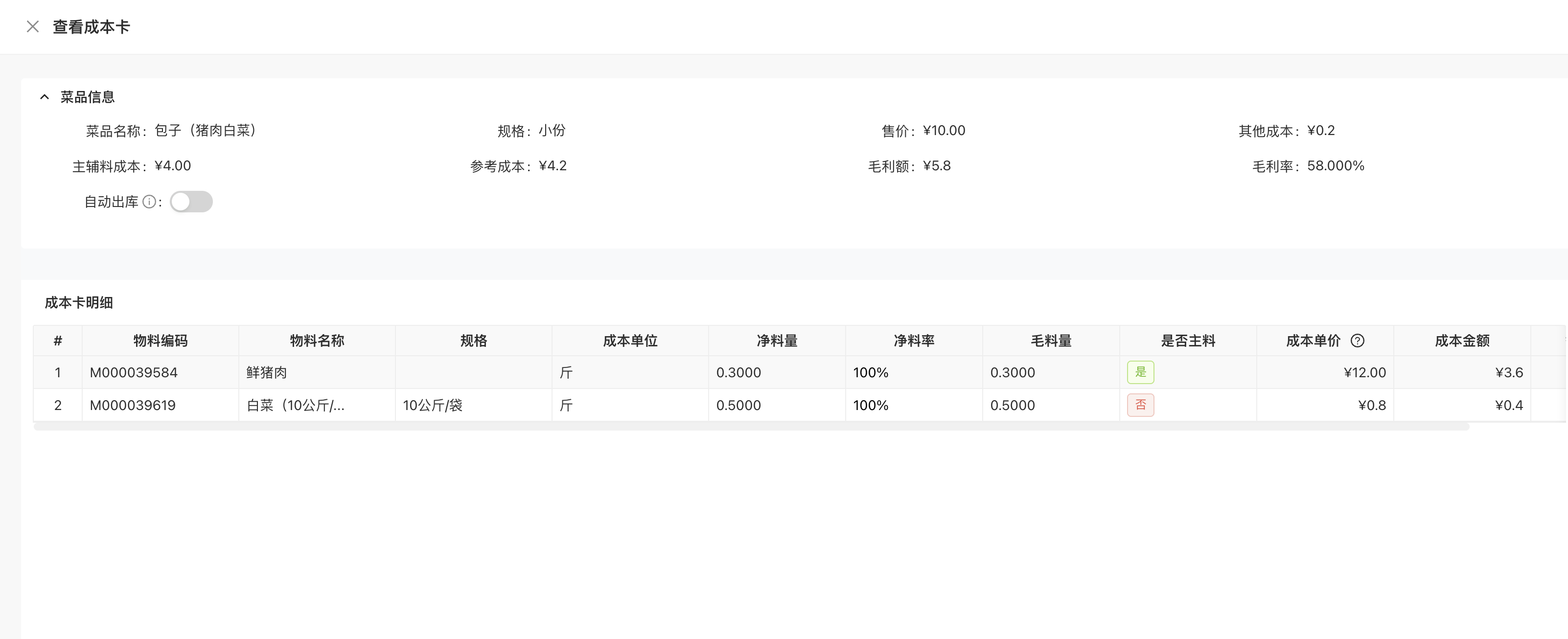1568x639 pixels.
Task: Click info icon next to 自动出库
Action: [x=149, y=202]
